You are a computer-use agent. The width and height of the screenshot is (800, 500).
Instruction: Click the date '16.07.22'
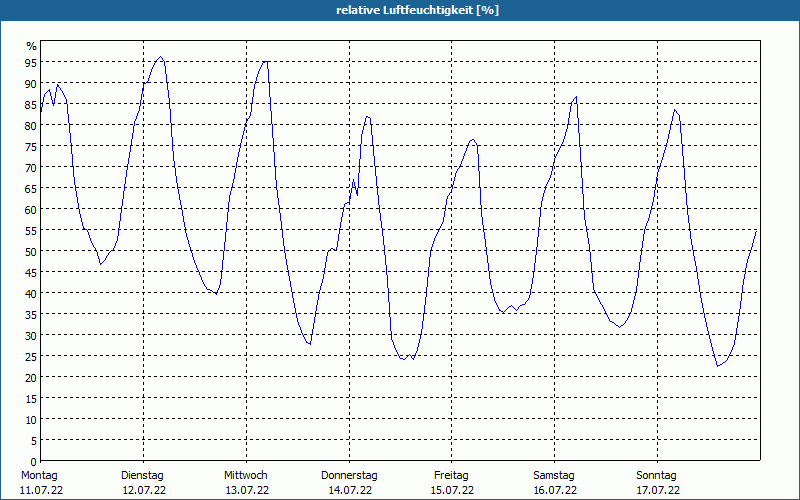(555, 491)
